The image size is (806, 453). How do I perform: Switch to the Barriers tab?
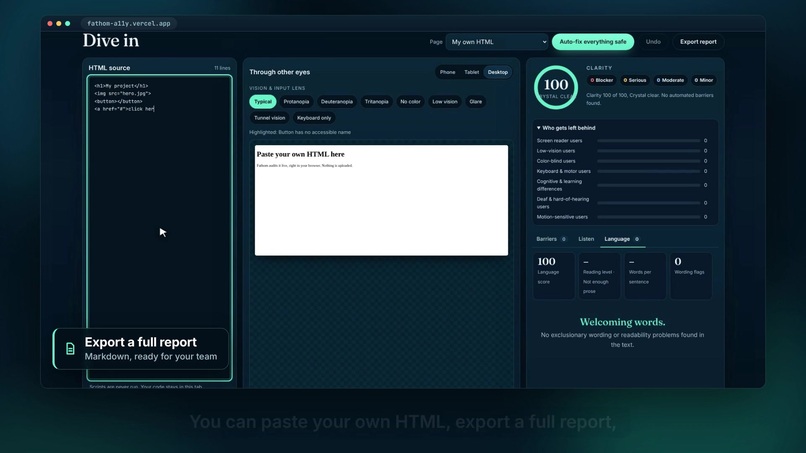(x=551, y=239)
